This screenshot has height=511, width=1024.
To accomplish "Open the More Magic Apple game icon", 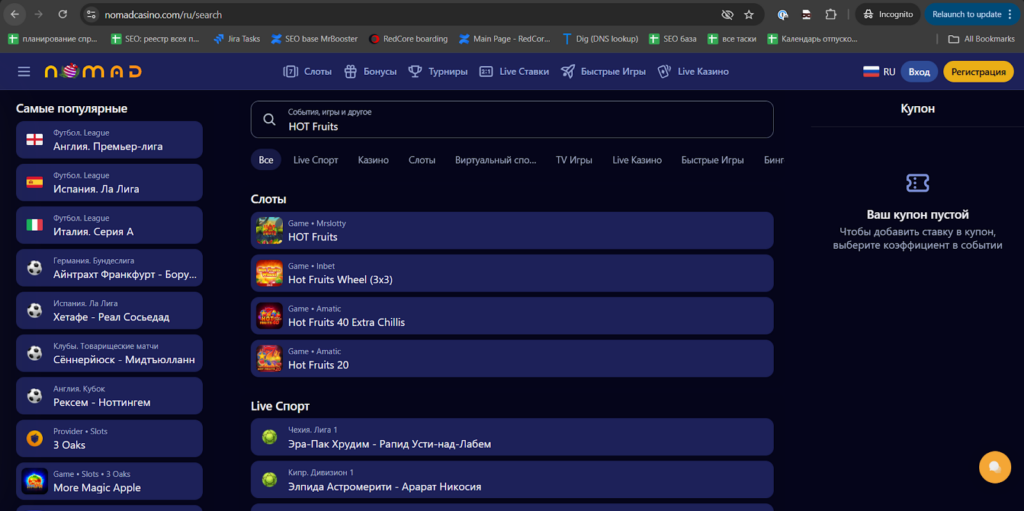I will [35, 482].
